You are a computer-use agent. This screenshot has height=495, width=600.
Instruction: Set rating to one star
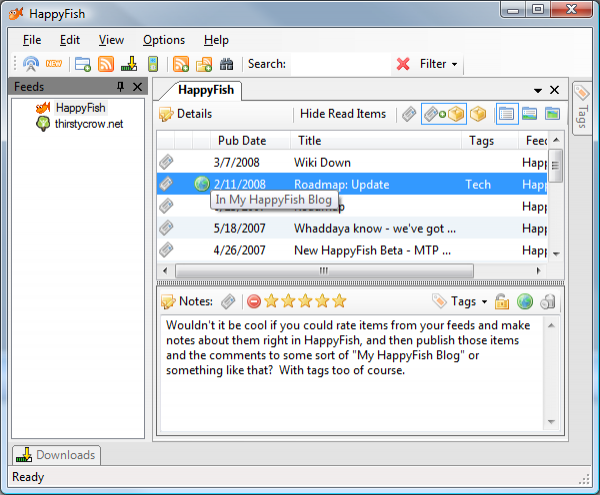[x=271, y=301]
